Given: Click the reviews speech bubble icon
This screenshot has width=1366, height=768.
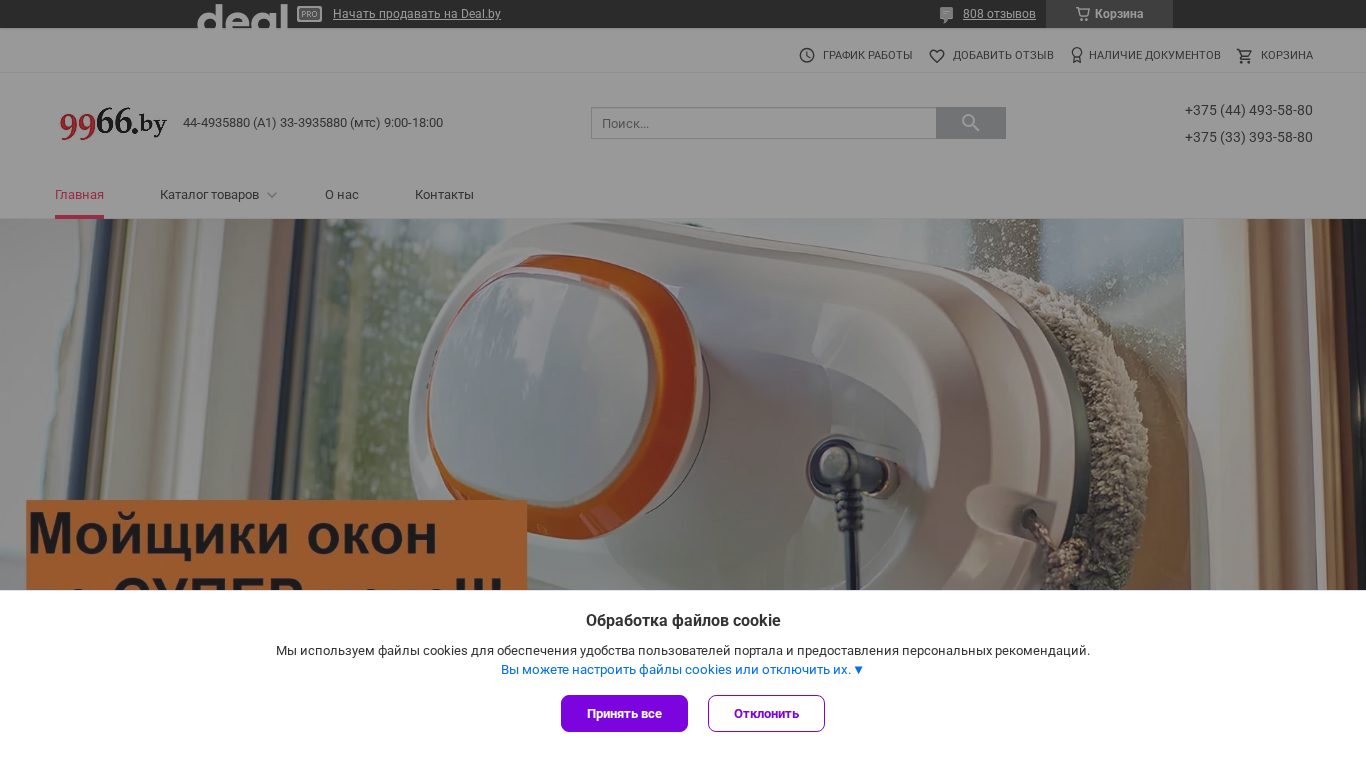Looking at the screenshot, I should coord(946,15).
